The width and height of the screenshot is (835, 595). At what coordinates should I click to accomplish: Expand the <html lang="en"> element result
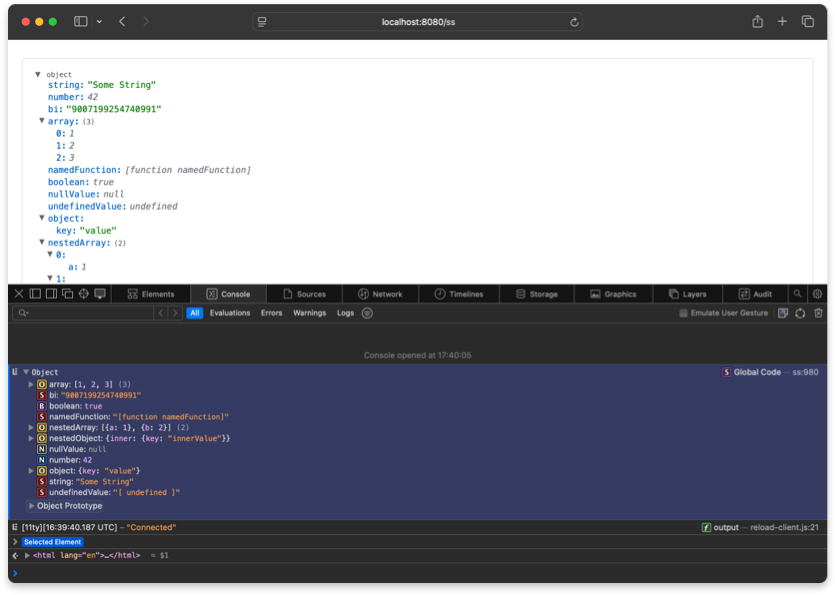click(27, 555)
